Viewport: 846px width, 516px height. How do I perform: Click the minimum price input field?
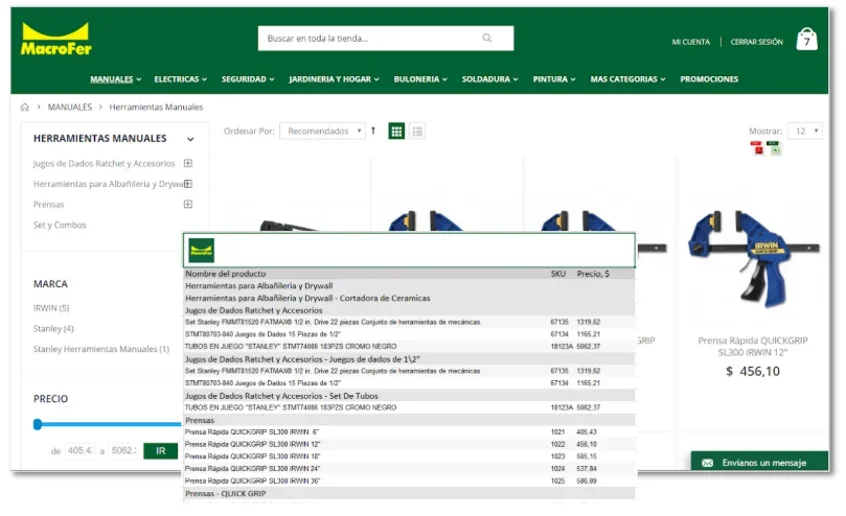(80, 451)
